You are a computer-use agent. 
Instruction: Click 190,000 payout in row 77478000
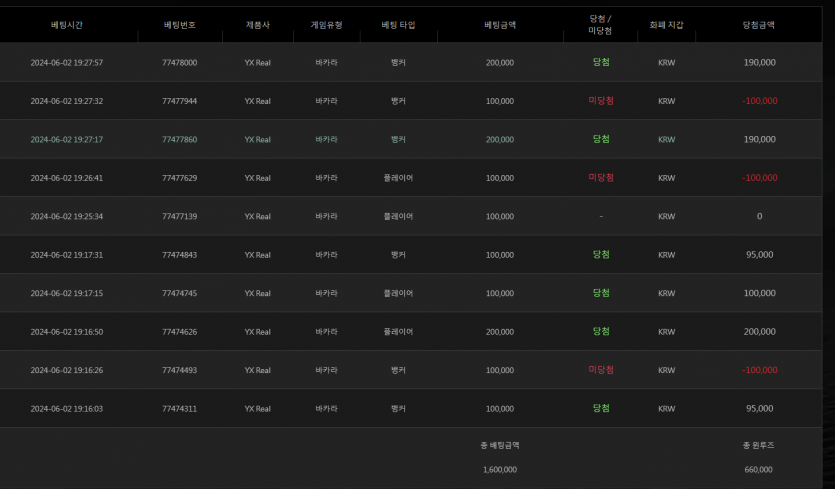tap(759, 62)
